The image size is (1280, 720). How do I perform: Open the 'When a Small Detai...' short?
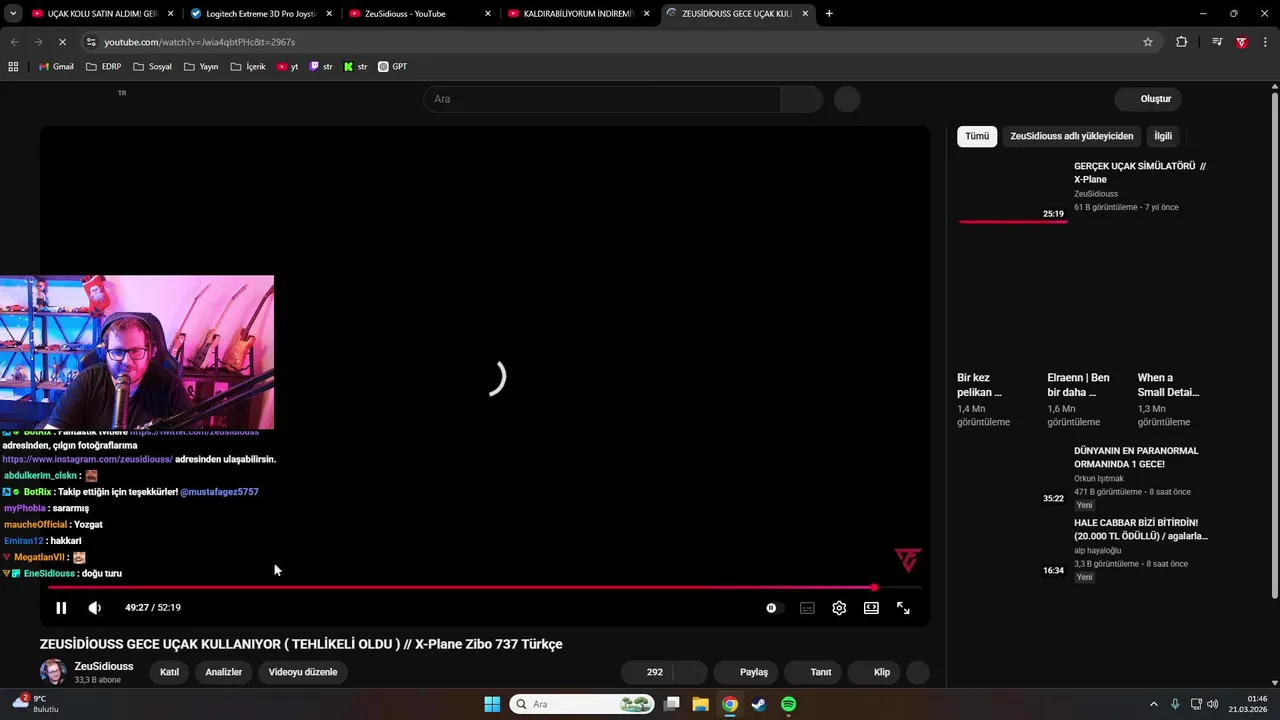(x=1168, y=385)
